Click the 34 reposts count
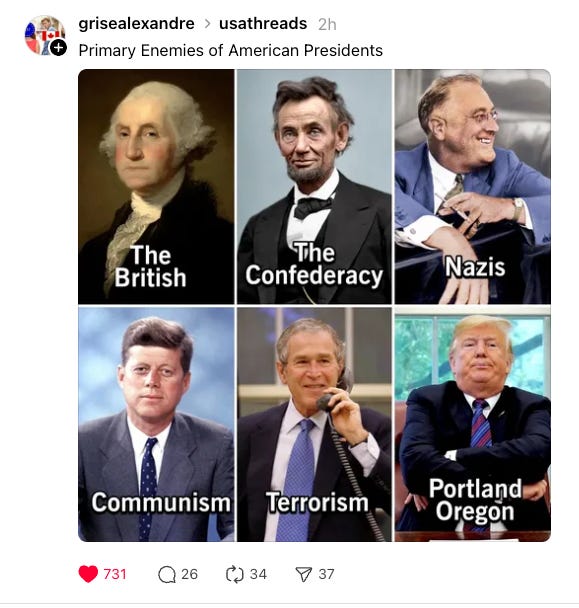The image size is (579, 608). (258, 574)
